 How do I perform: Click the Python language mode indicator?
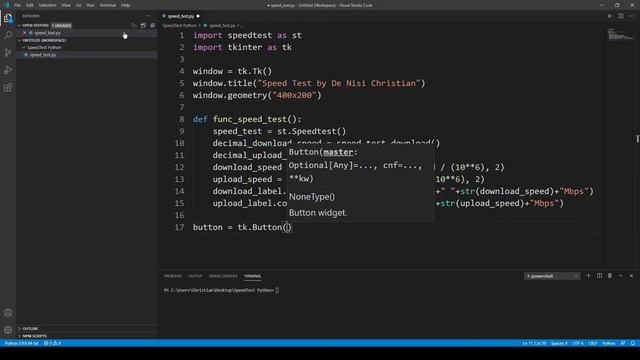pyautogui.click(x=609, y=343)
